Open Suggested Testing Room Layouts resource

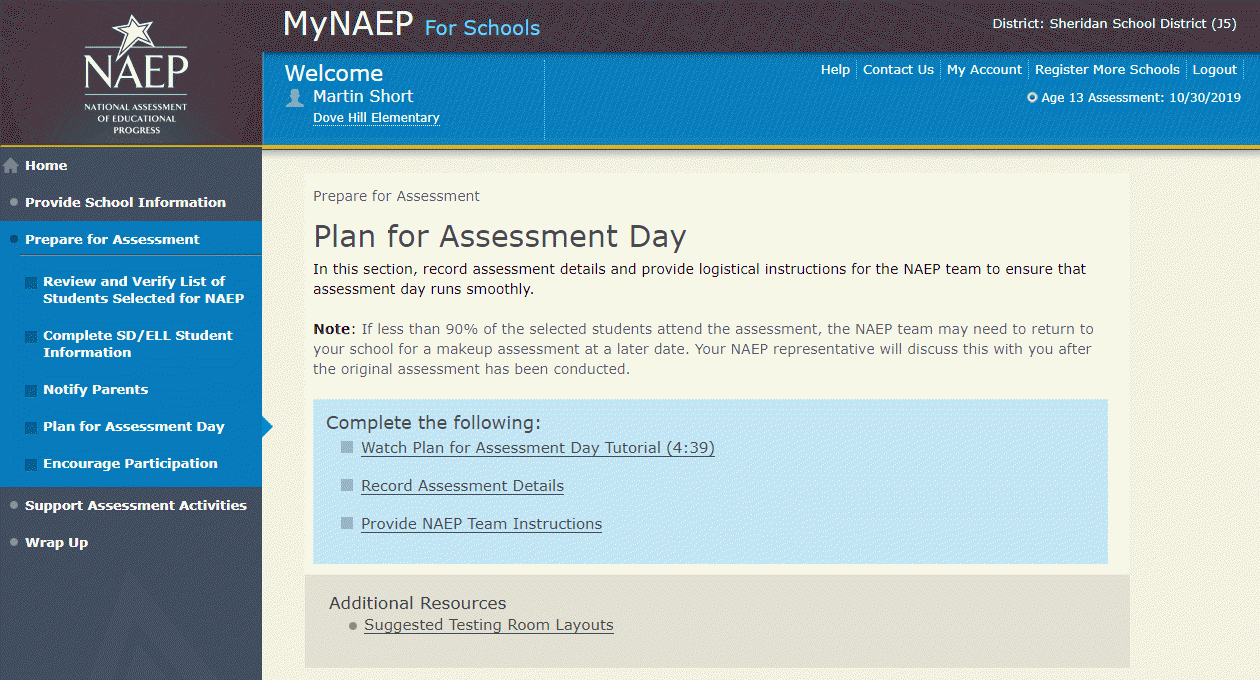point(488,625)
